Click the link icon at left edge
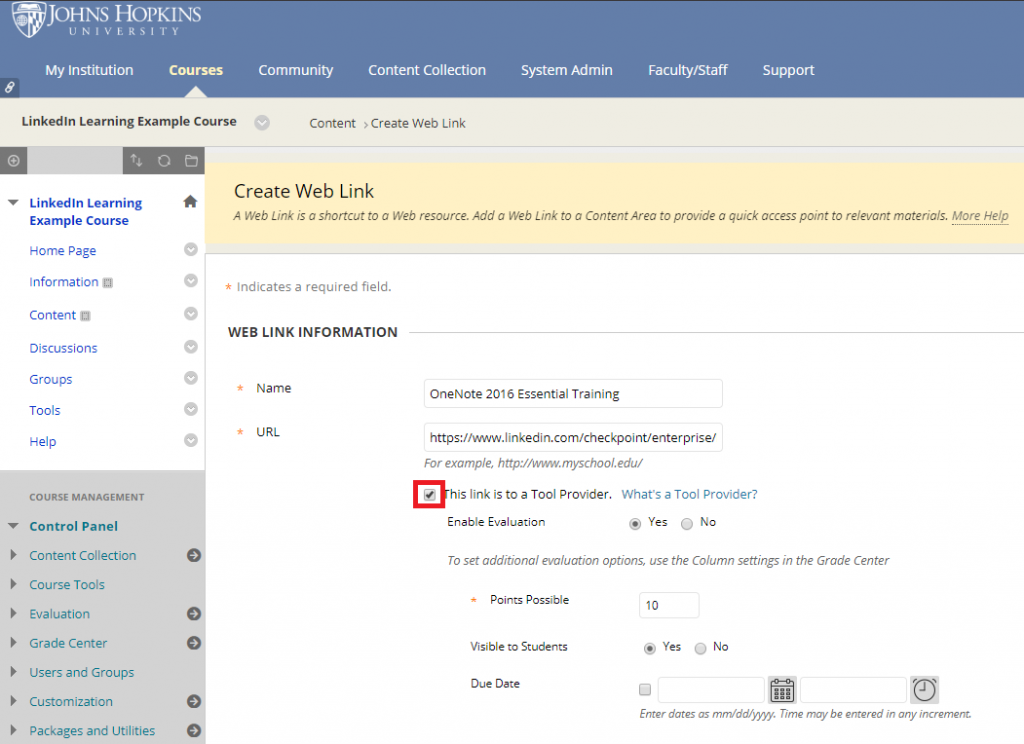This screenshot has width=1024, height=744. (9, 87)
